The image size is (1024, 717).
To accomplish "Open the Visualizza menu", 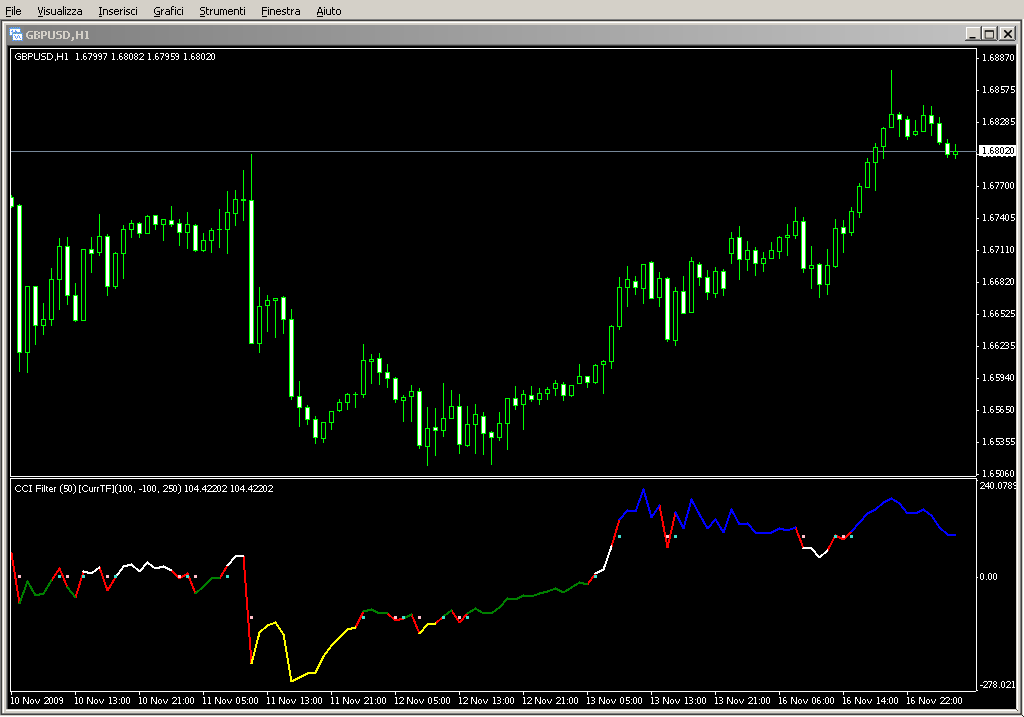I will [59, 11].
